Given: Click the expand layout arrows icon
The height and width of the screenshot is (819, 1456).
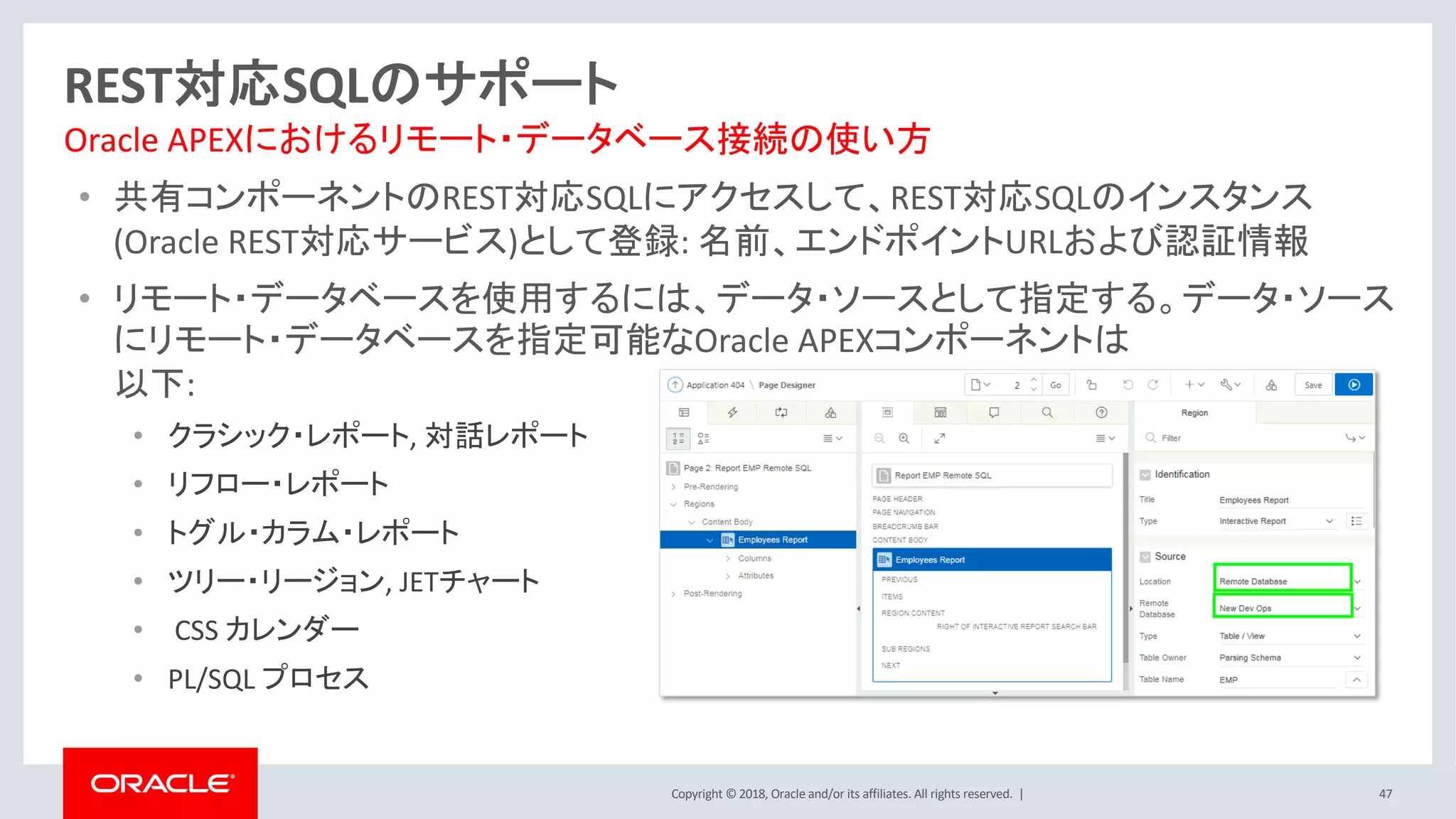Looking at the screenshot, I should coord(939,439).
